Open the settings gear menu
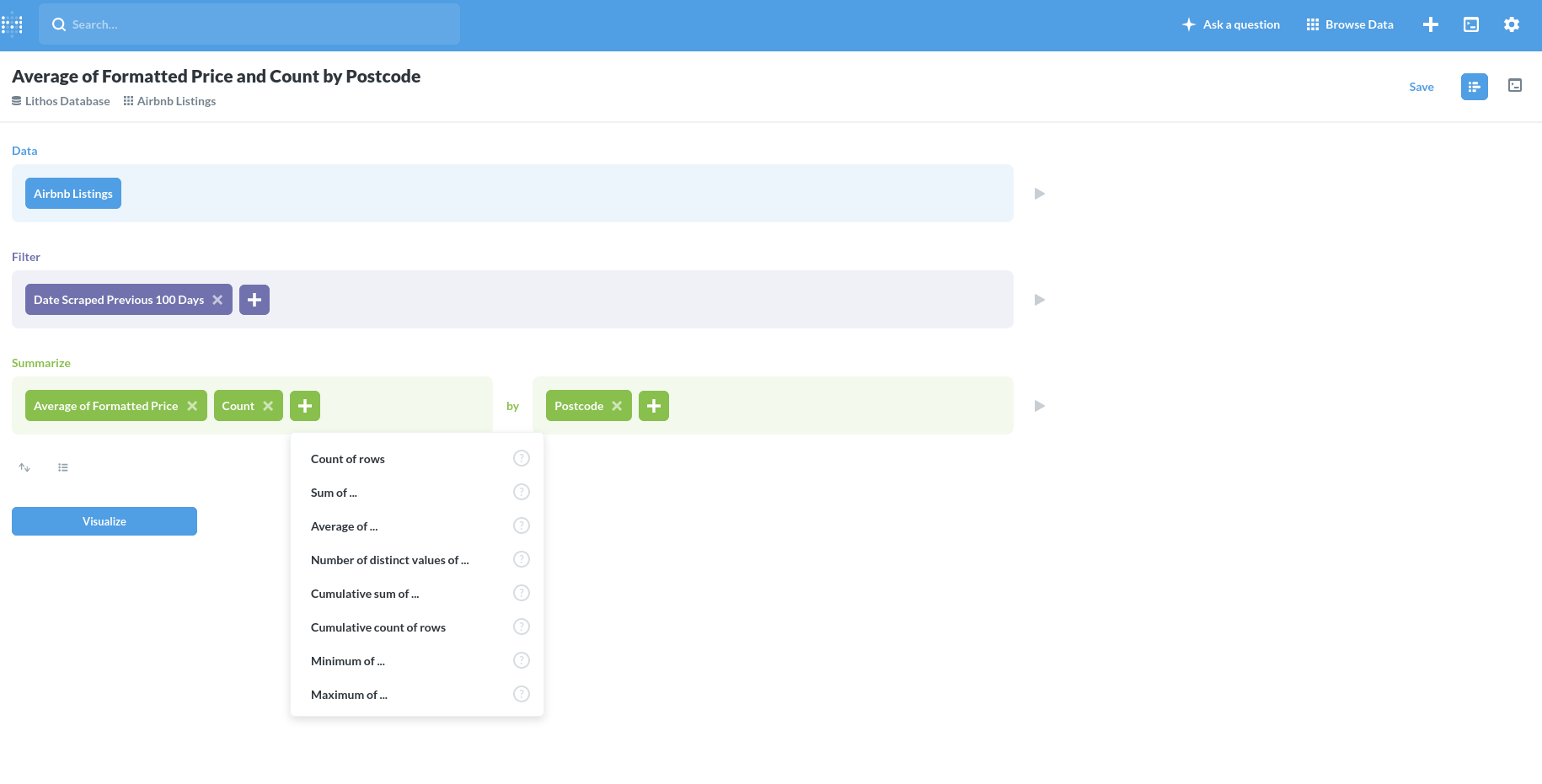Screen dimensions: 1542x784 click(x=1512, y=24)
